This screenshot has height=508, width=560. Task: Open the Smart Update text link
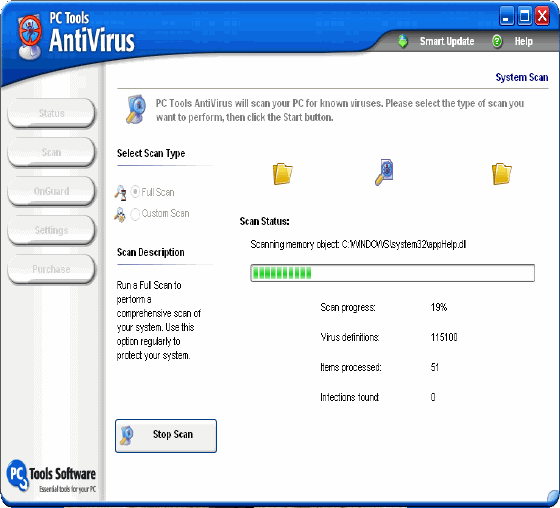[x=447, y=41]
